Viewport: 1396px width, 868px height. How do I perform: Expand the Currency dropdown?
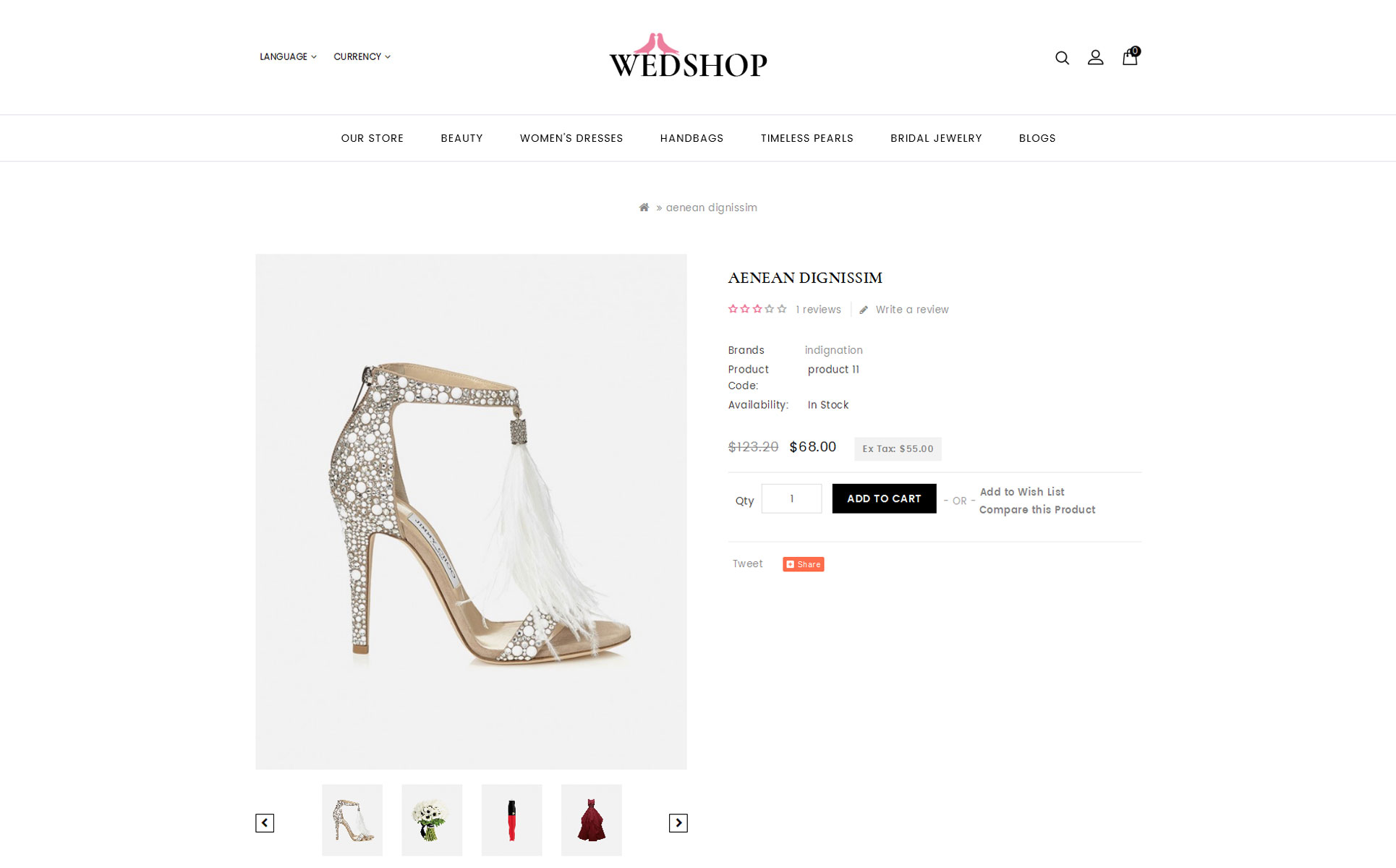pyautogui.click(x=362, y=56)
